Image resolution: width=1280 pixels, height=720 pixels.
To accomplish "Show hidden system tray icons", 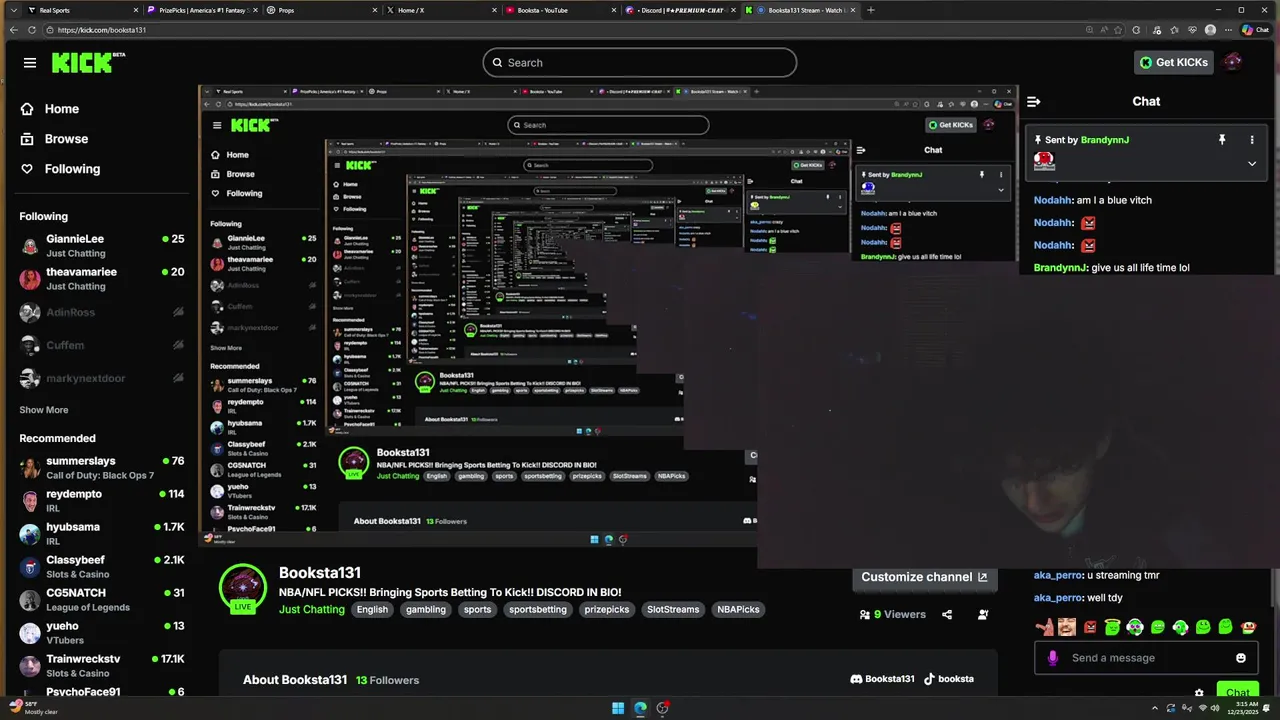I will point(1156,708).
